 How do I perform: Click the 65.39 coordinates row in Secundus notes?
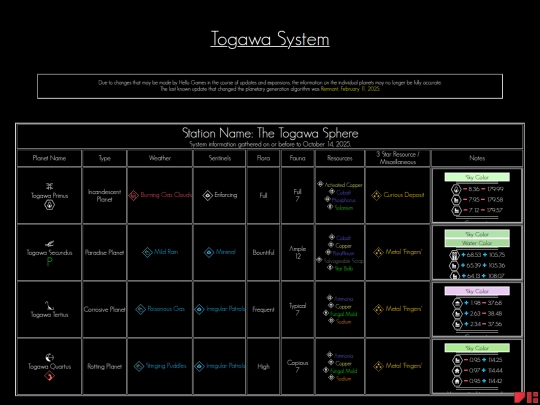coord(477,266)
